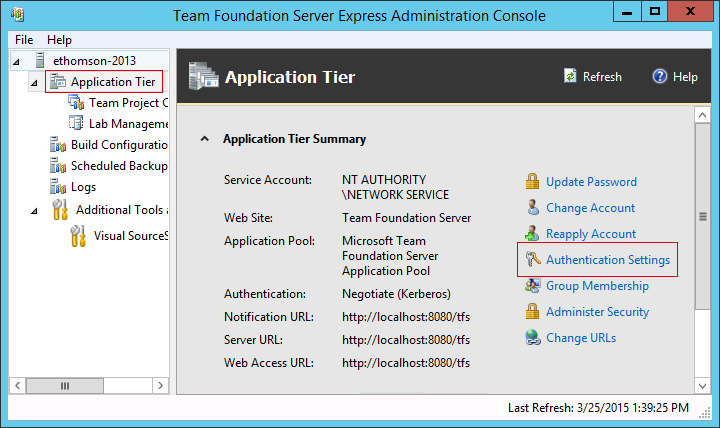Collapse the ethomson-2013 server node

[16, 62]
